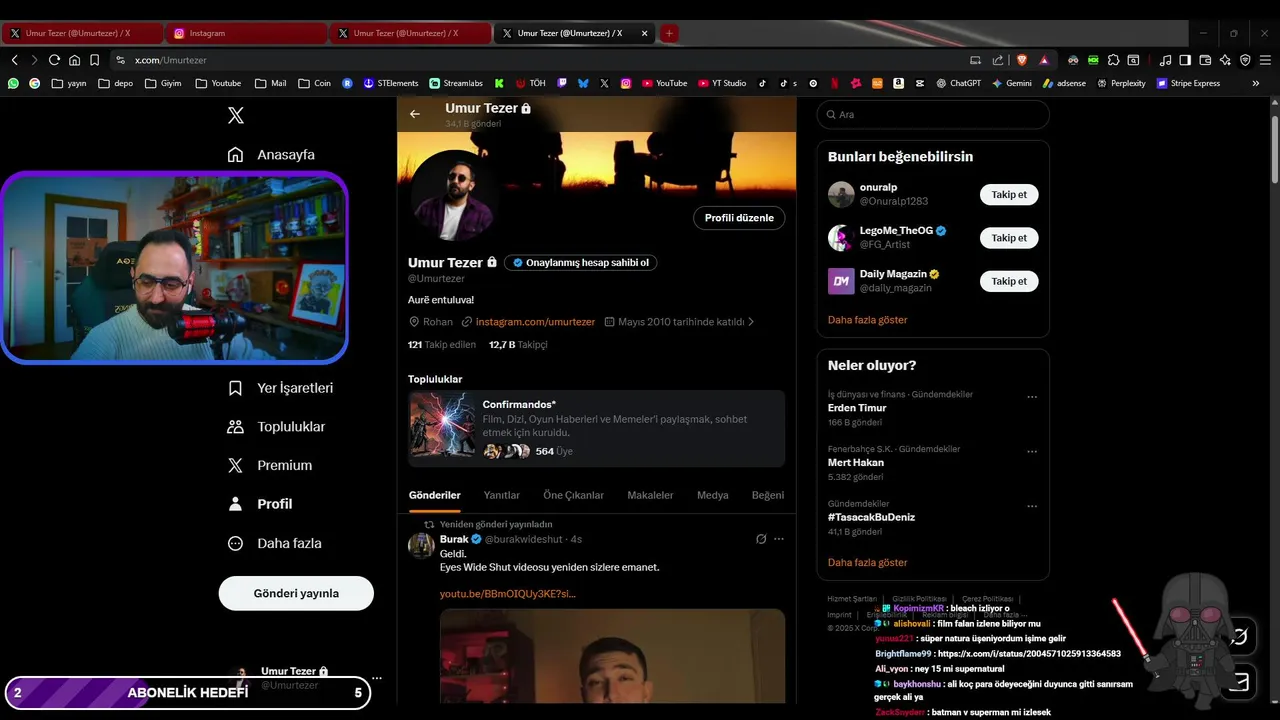Show more bookmarks with chevron
1280x720 pixels.
click(x=1256, y=83)
